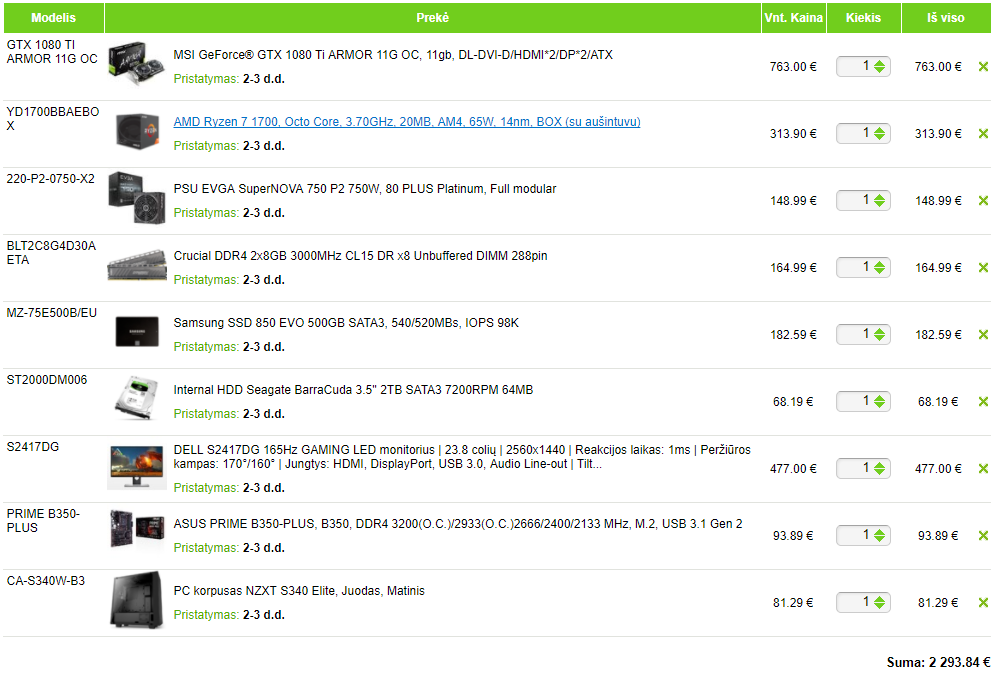Click the Iš viso column header
The height and width of the screenshot is (676, 1000).
click(946, 18)
